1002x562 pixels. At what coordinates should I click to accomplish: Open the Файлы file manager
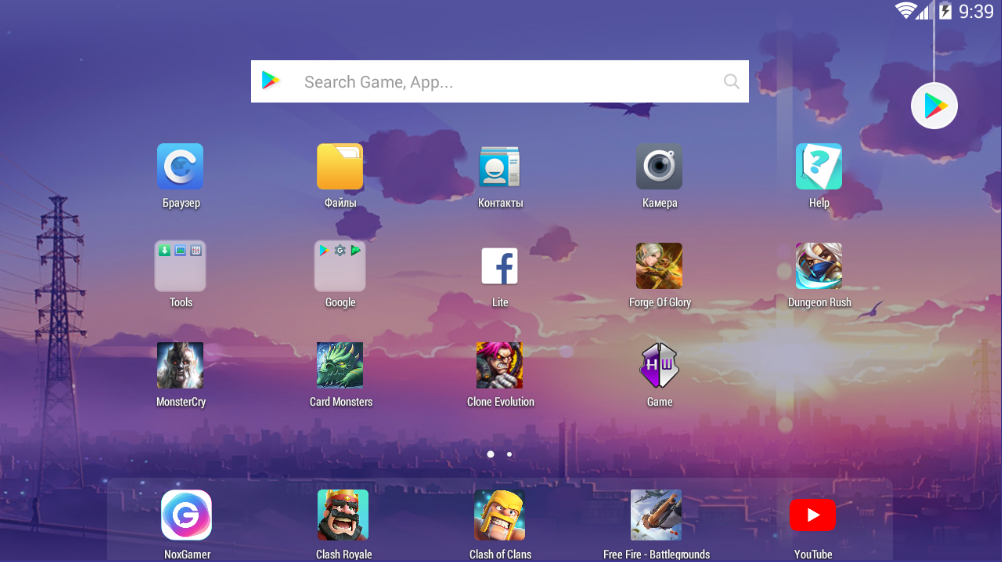tap(340, 167)
